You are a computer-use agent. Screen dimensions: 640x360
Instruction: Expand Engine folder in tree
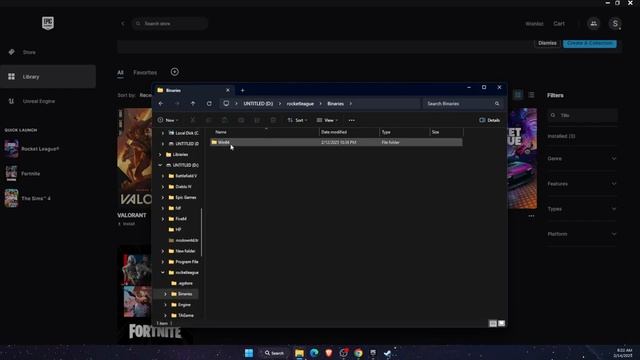pos(165,305)
